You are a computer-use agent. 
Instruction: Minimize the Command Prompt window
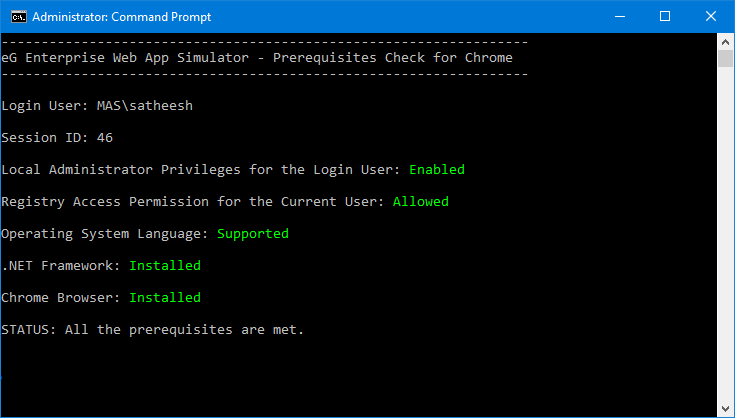(620, 16)
